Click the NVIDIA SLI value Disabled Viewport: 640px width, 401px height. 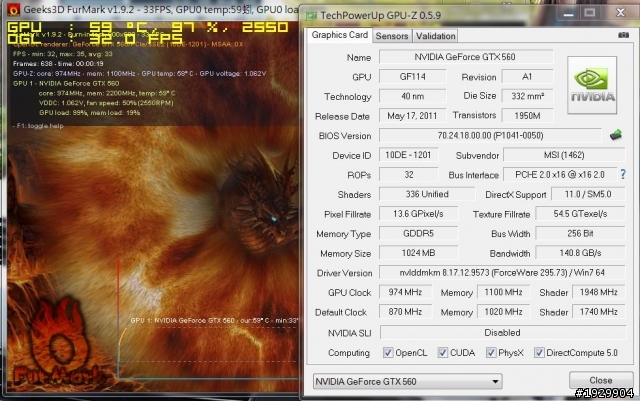(x=503, y=332)
